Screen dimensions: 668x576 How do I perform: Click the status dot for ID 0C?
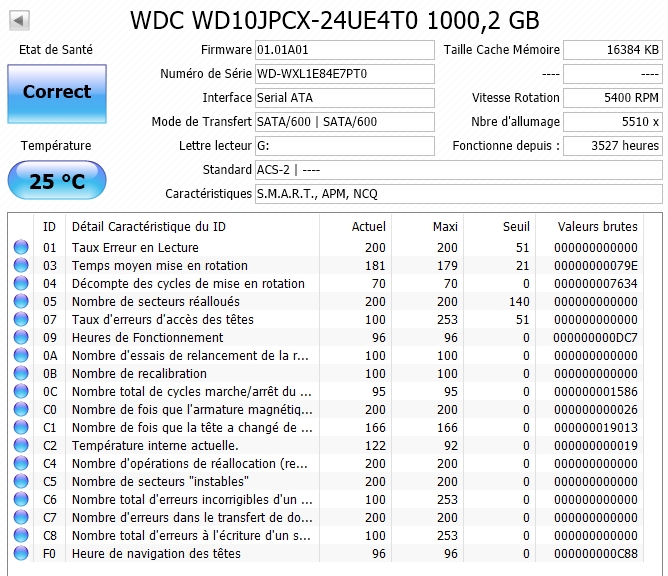pyautogui.click(x=21, y=391)
